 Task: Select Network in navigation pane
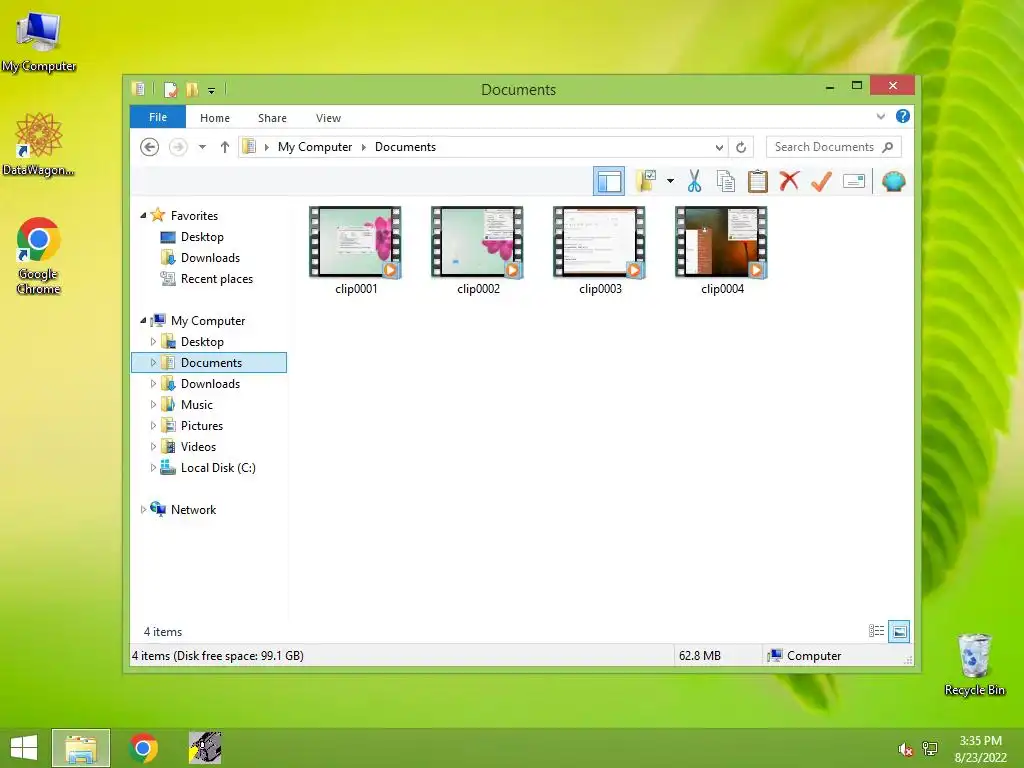pyautogui.click(x=193, y=509)
